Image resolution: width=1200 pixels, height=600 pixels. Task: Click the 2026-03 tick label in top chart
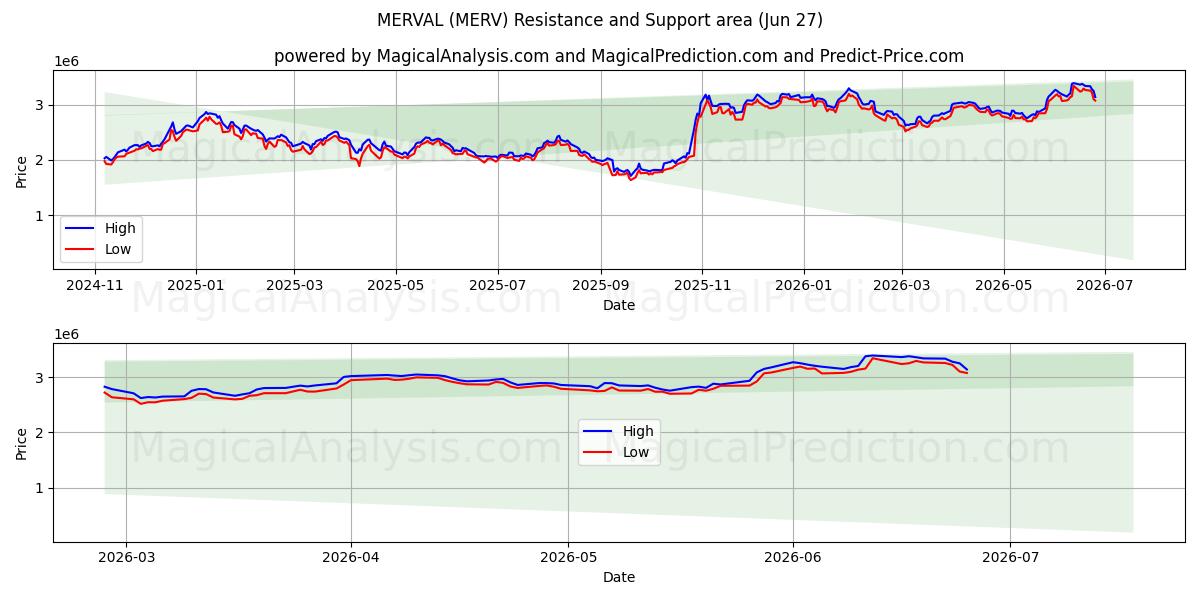pos(902,286)
